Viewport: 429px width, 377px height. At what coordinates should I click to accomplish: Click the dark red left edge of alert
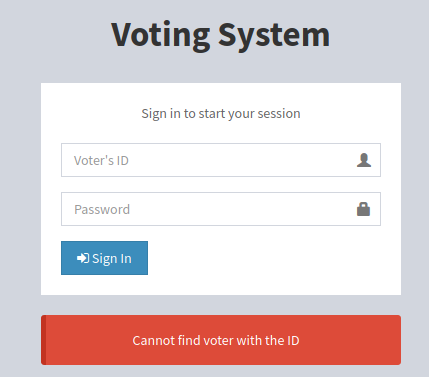coord(43,340)
